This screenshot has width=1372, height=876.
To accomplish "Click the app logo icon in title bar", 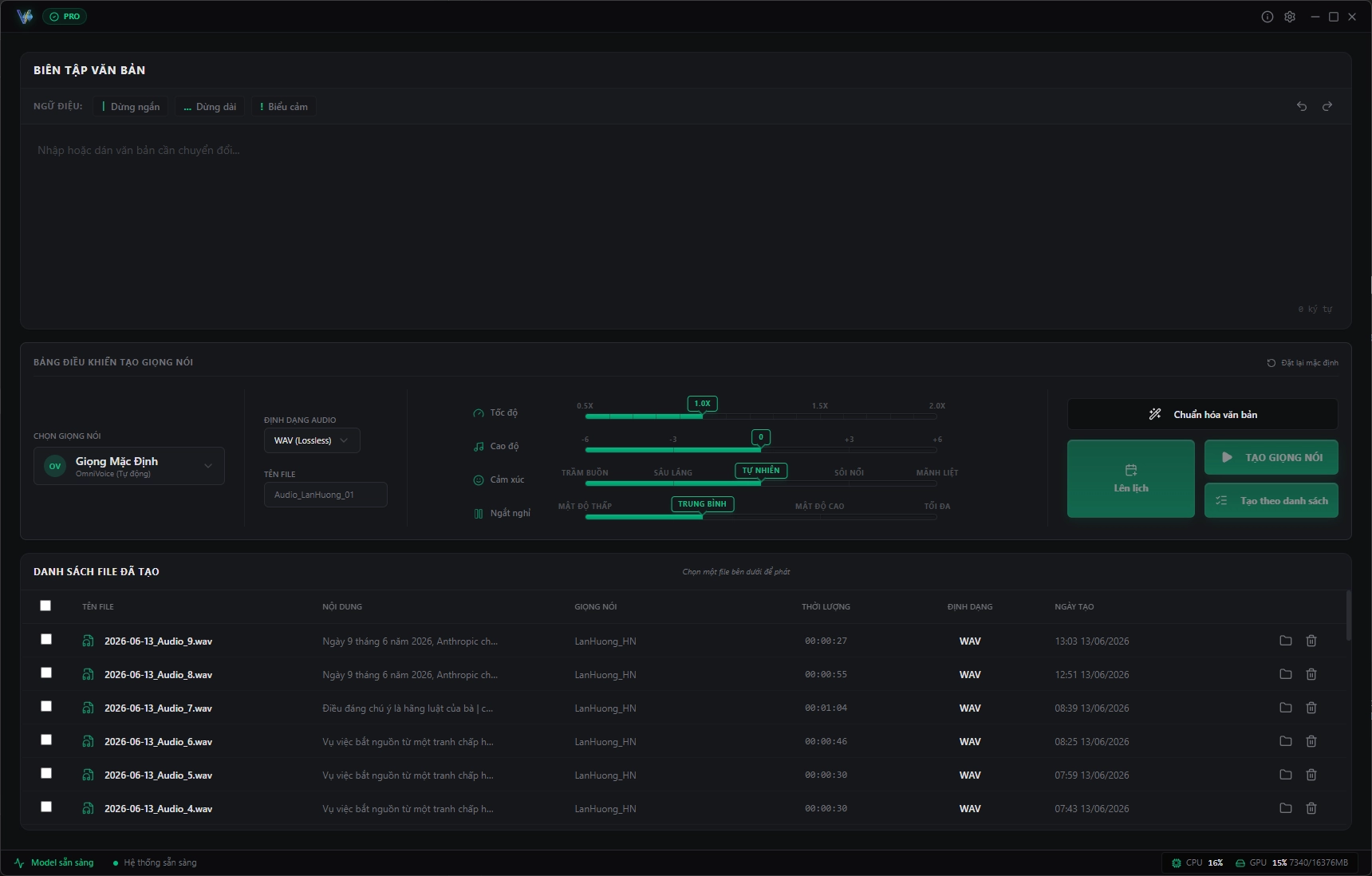I will coord(25,17).
